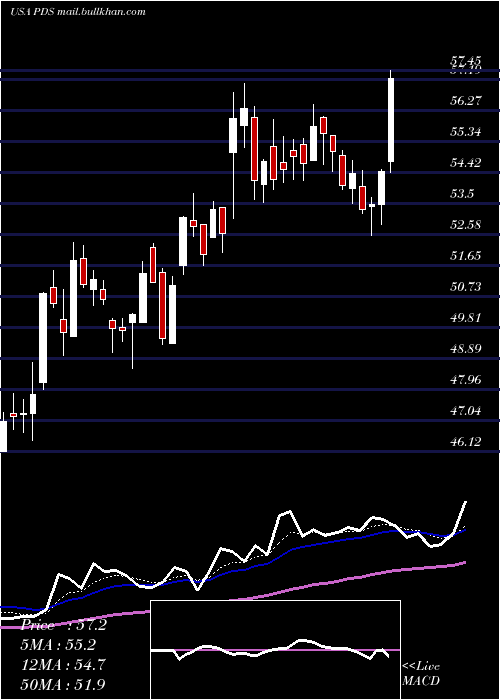Image resolution: width=500 pixels, height=700 pixels.
Task: Click the 'USA PDS mail.bullkhan.com' header text
Action: [78, 12]
